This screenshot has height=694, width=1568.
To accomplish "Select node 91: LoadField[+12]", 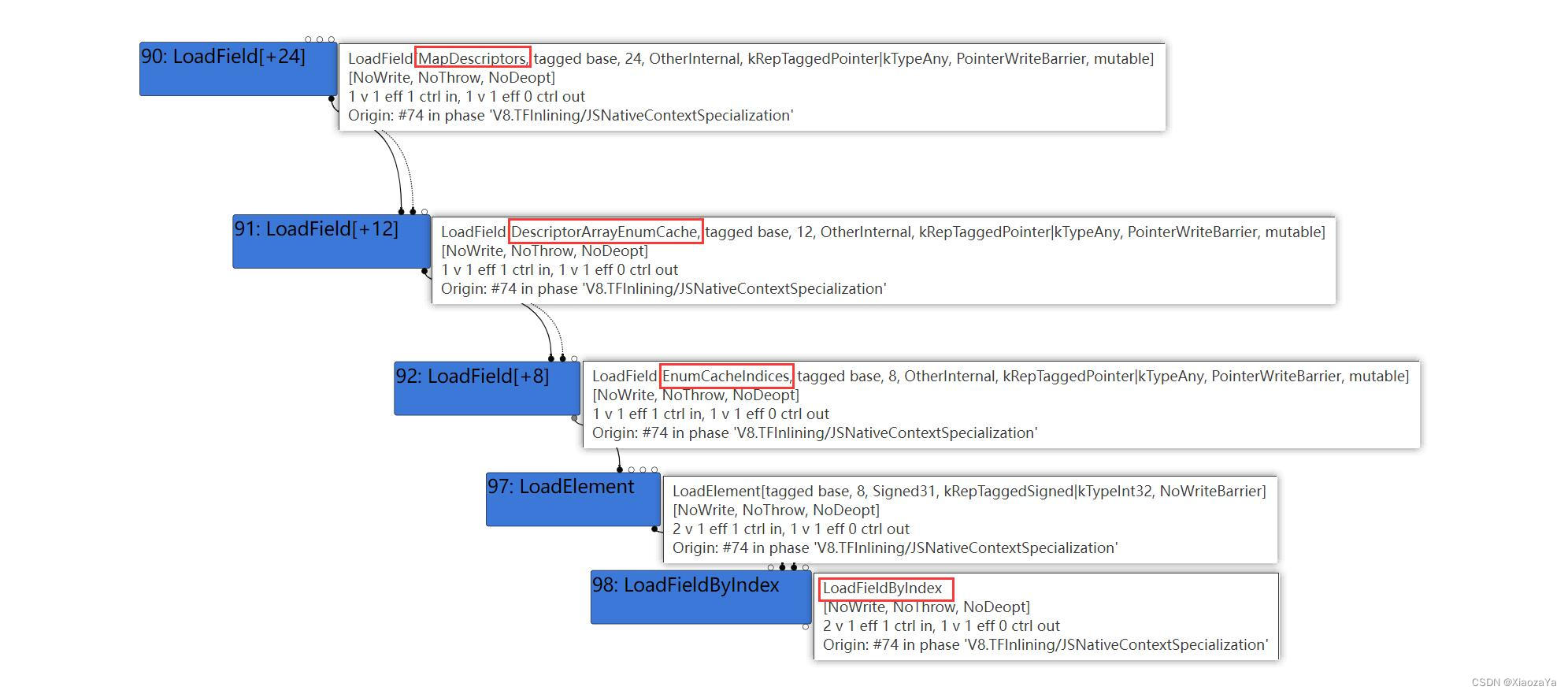I will 331,242.
